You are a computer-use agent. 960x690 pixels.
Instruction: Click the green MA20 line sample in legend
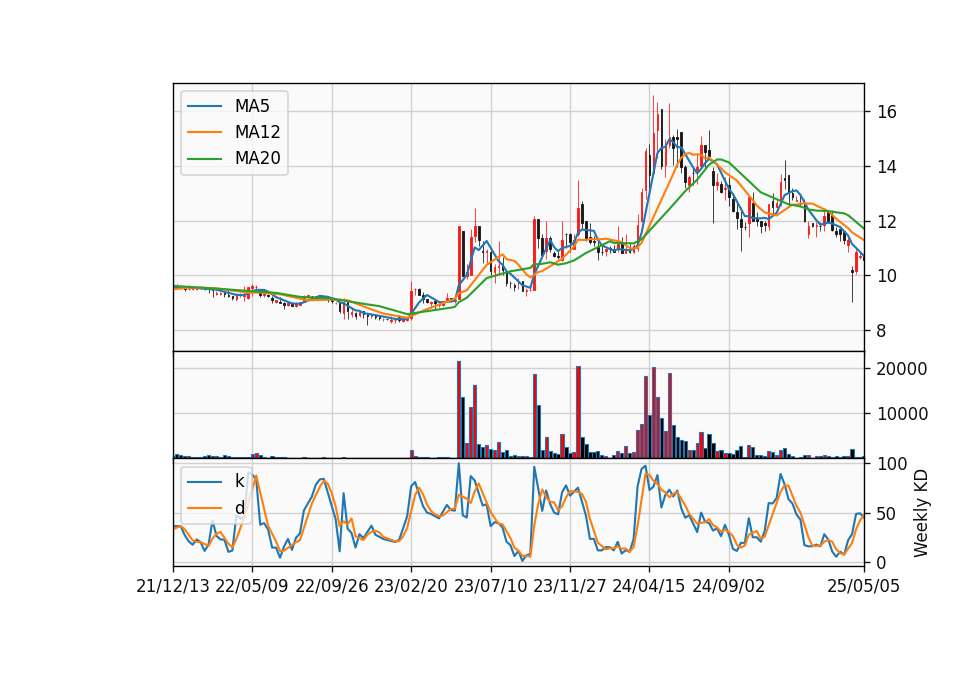point(204,158)
